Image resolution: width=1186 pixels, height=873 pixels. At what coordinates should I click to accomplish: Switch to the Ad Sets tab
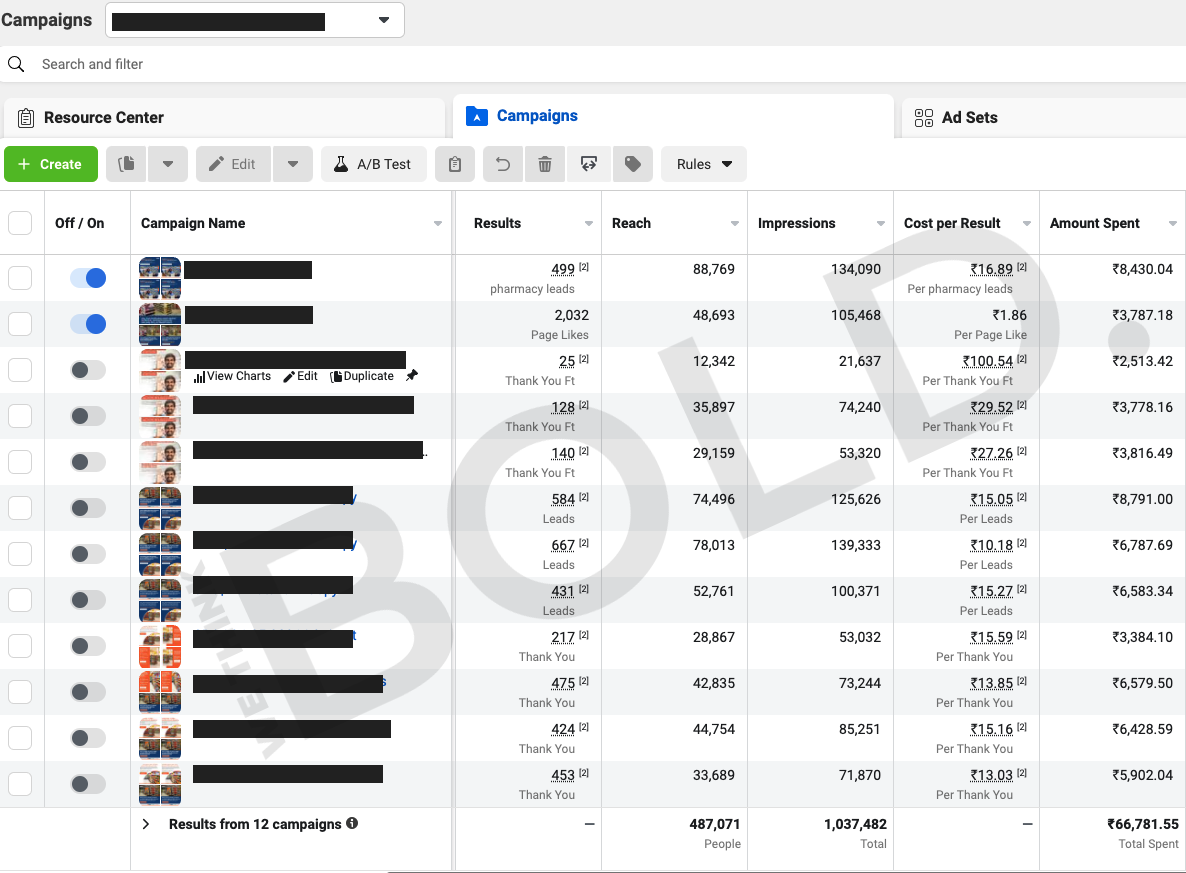[x=968, y=117]
